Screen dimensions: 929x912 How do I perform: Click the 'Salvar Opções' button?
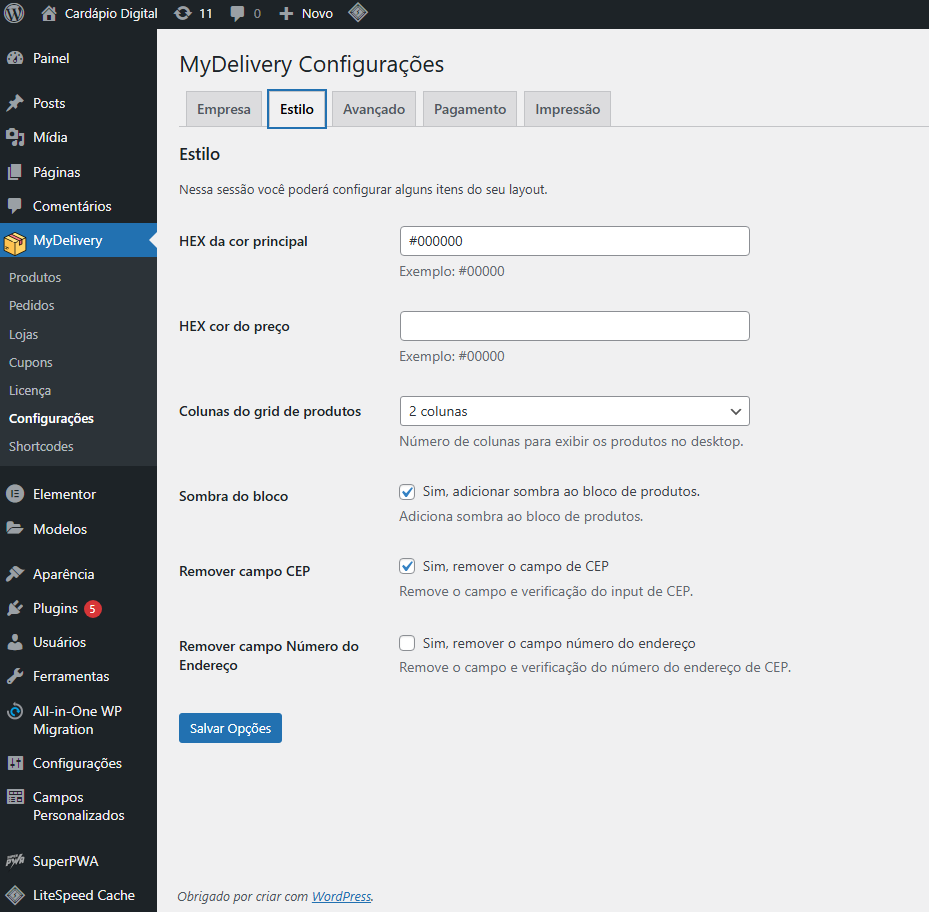pos(230,728)
